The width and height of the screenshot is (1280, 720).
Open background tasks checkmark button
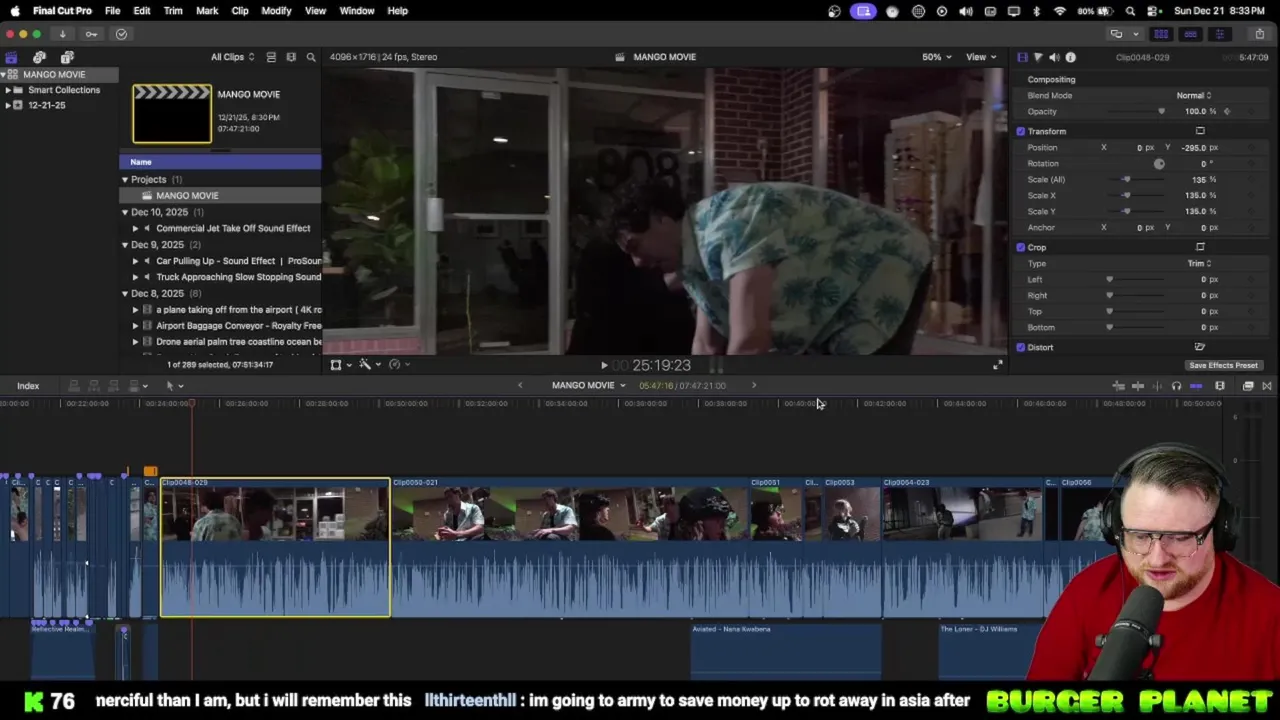tap(121, 34)
